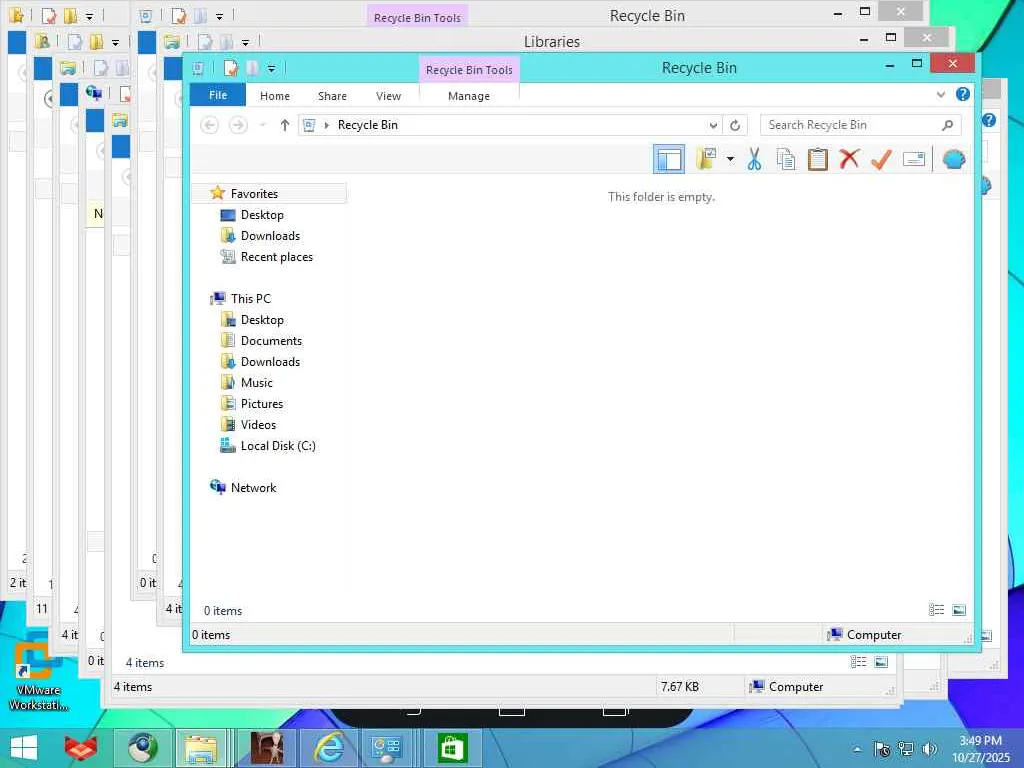Open the Home ribbon tab

coord(274,96)
